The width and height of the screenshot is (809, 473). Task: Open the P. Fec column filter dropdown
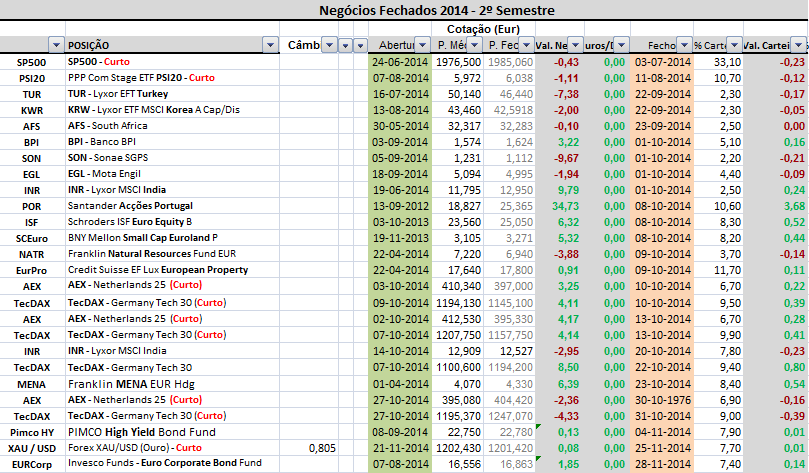pyautogui.click(x=526, y=45)
